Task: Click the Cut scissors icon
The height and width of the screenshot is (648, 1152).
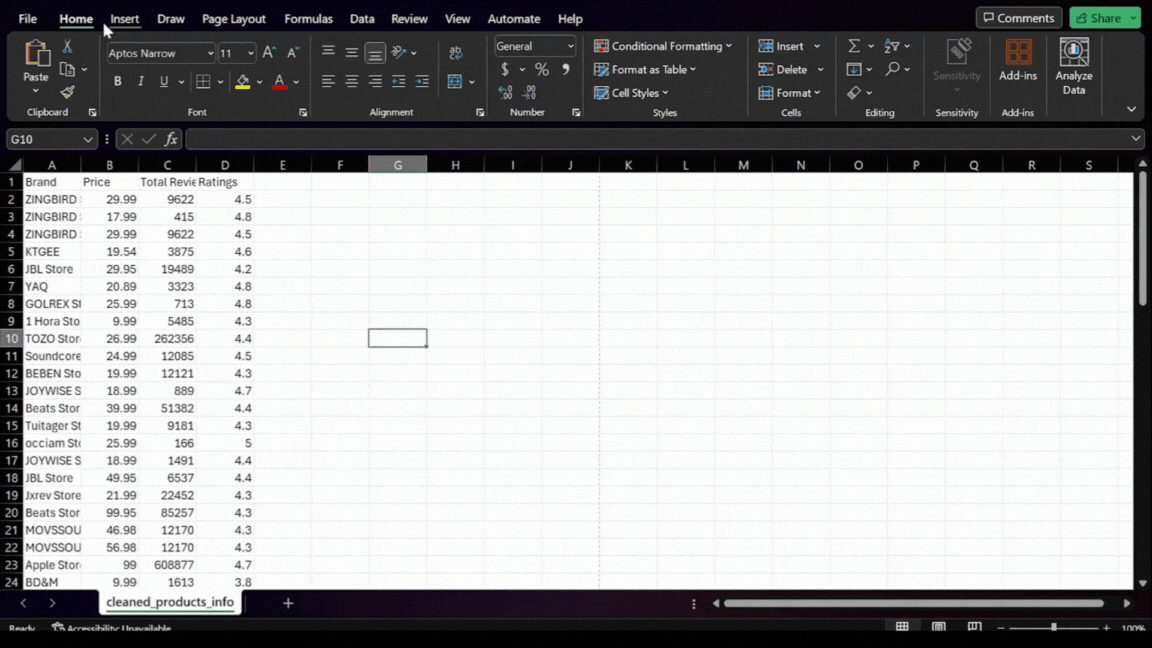Action: pos(67,46)
